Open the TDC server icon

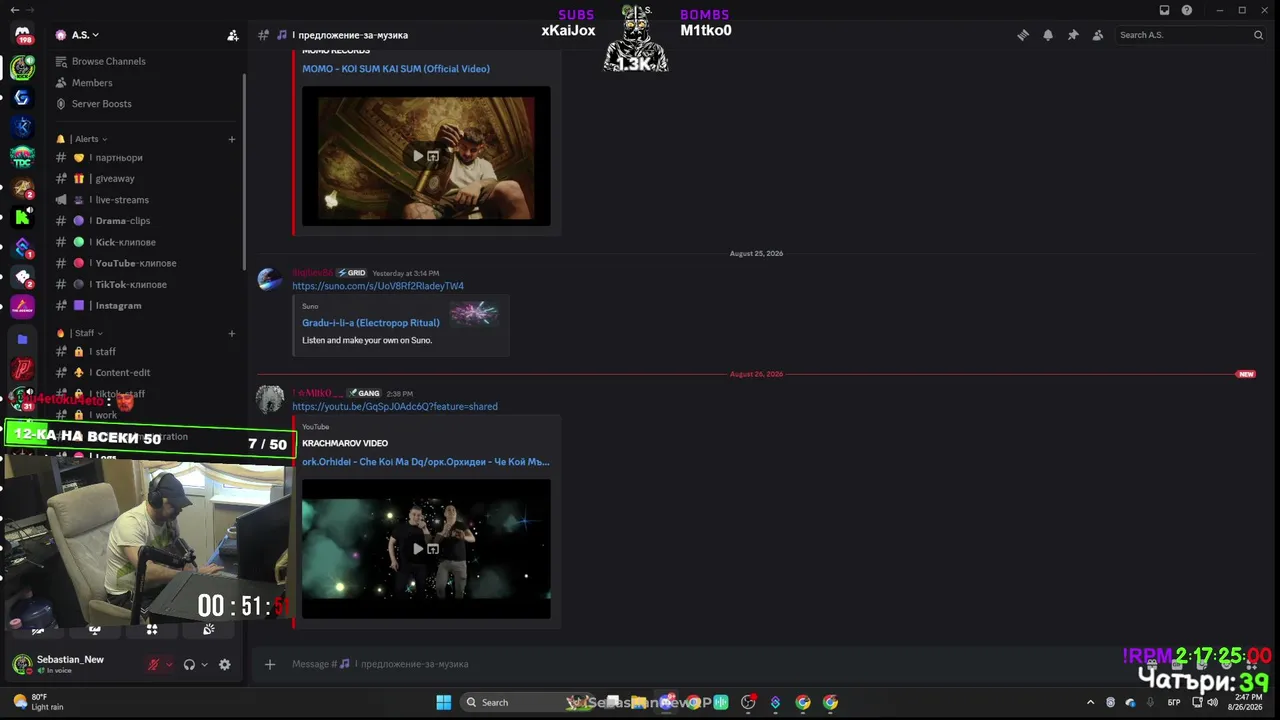click(22, 157)
